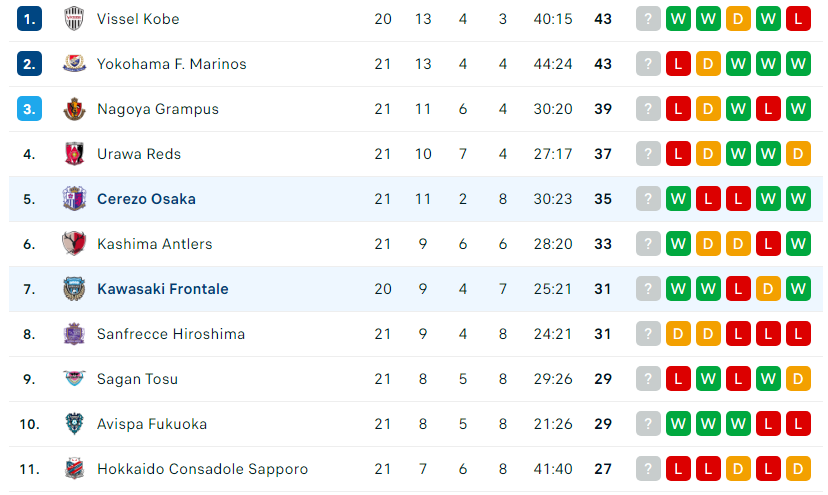Click the Avispa Fukuoka club crest
The image size is (828, 495).
(x=74, y=424)
